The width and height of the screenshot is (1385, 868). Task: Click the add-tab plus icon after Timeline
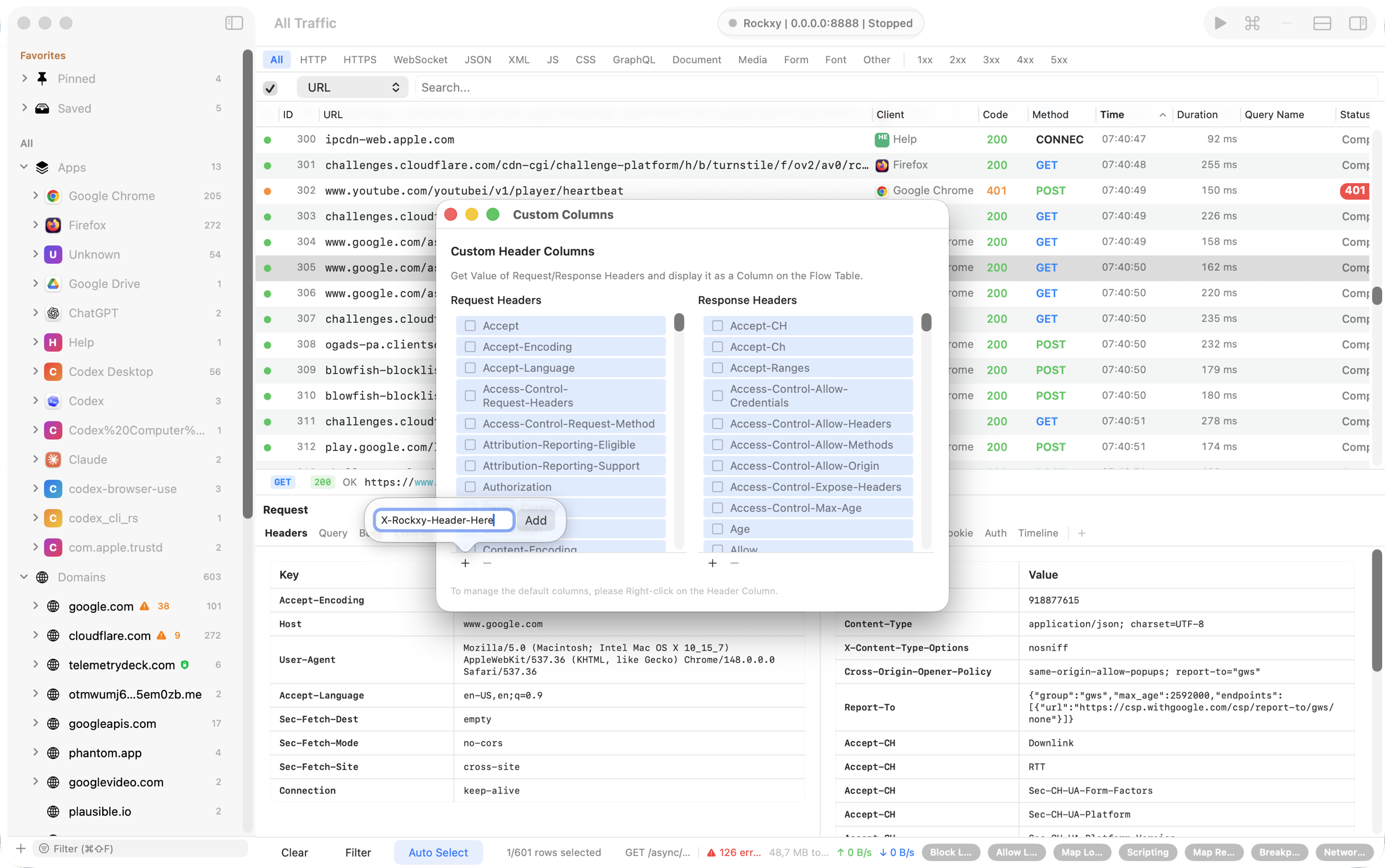pos(1082,533)
